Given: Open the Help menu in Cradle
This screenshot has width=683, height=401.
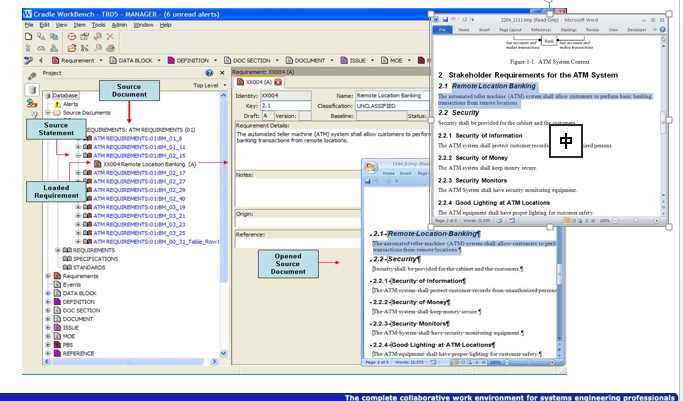Looking at the screenshot, I should point(166,25).
